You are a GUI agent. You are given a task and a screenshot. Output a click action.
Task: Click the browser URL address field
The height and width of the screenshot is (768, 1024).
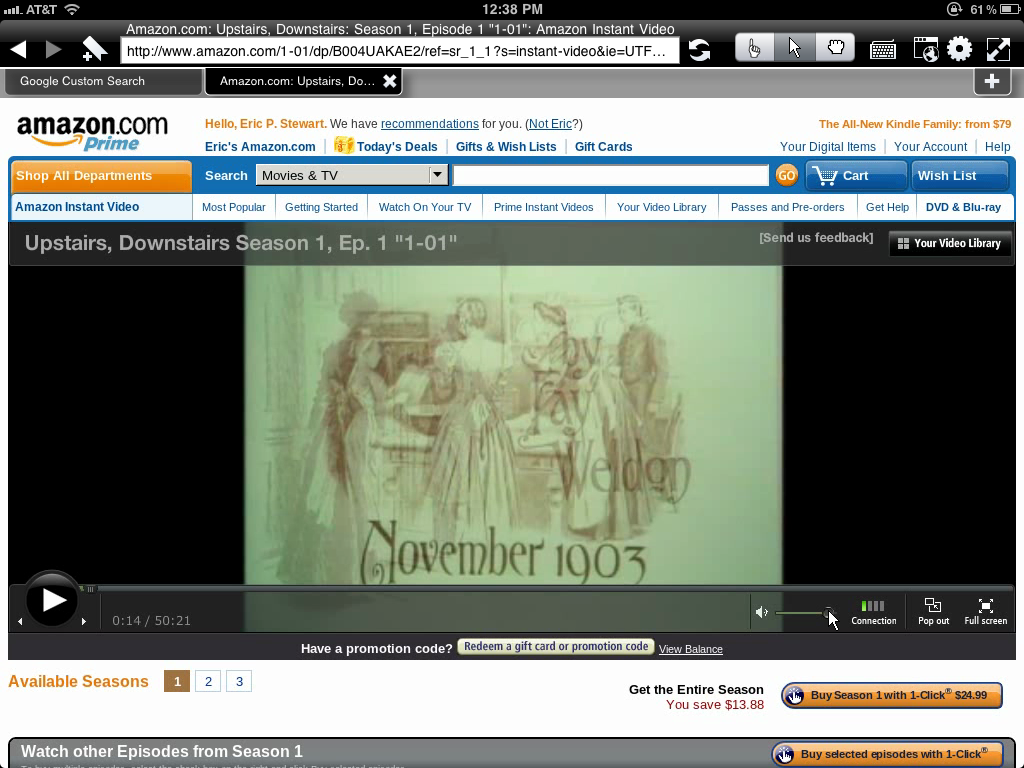(400, 51)
